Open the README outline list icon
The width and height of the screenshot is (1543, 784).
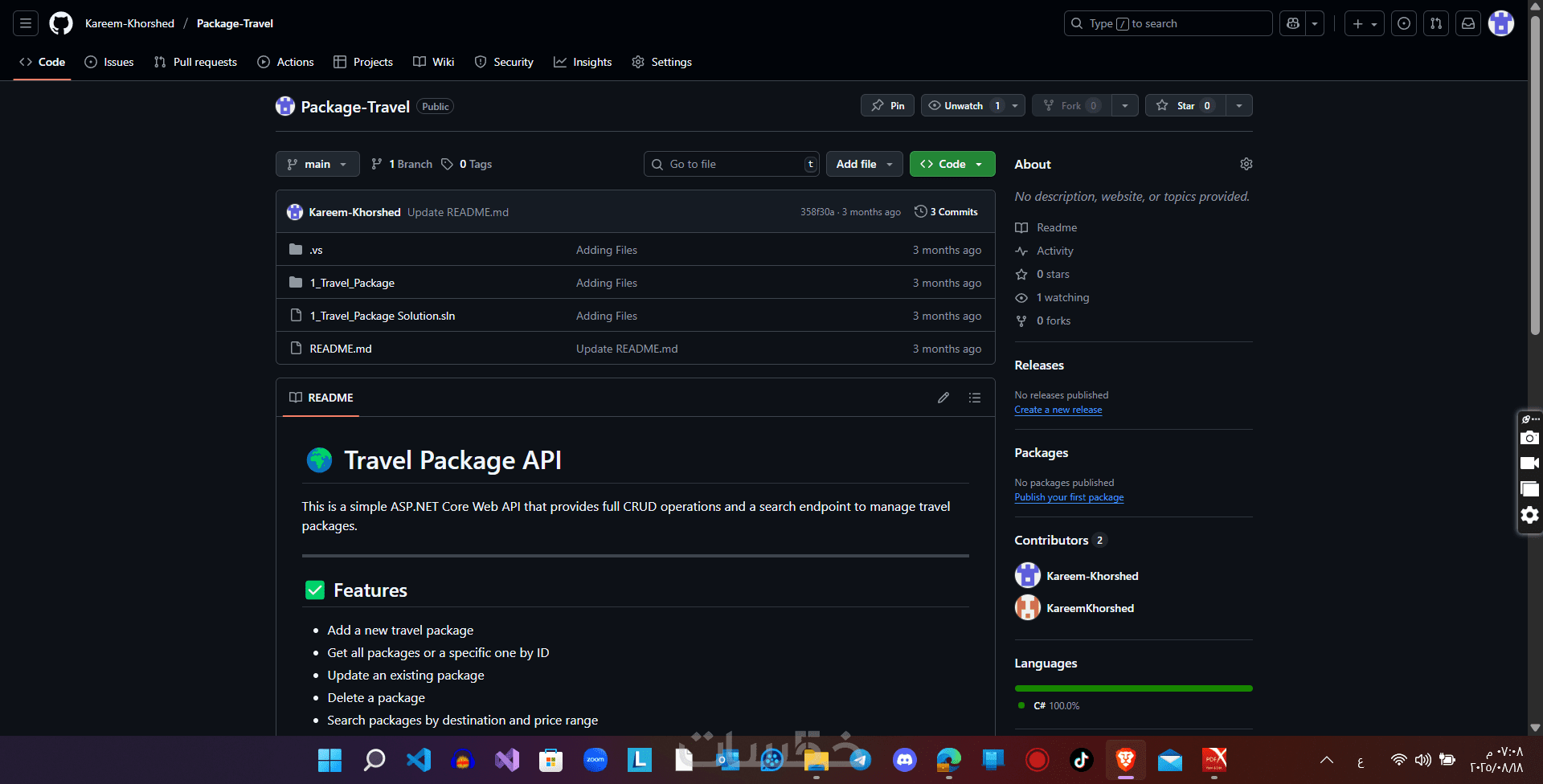(x=975, y=398)
